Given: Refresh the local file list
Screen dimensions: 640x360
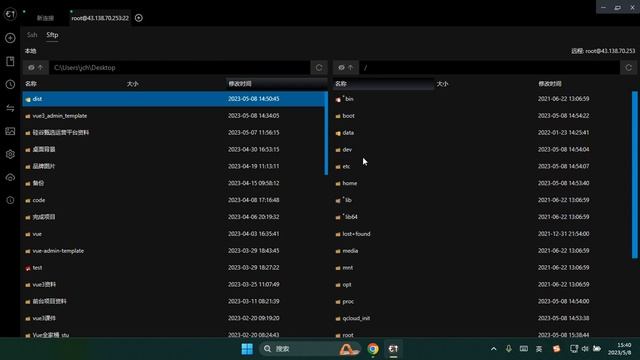Looking at the screenshot, I should tap(319, 68).
